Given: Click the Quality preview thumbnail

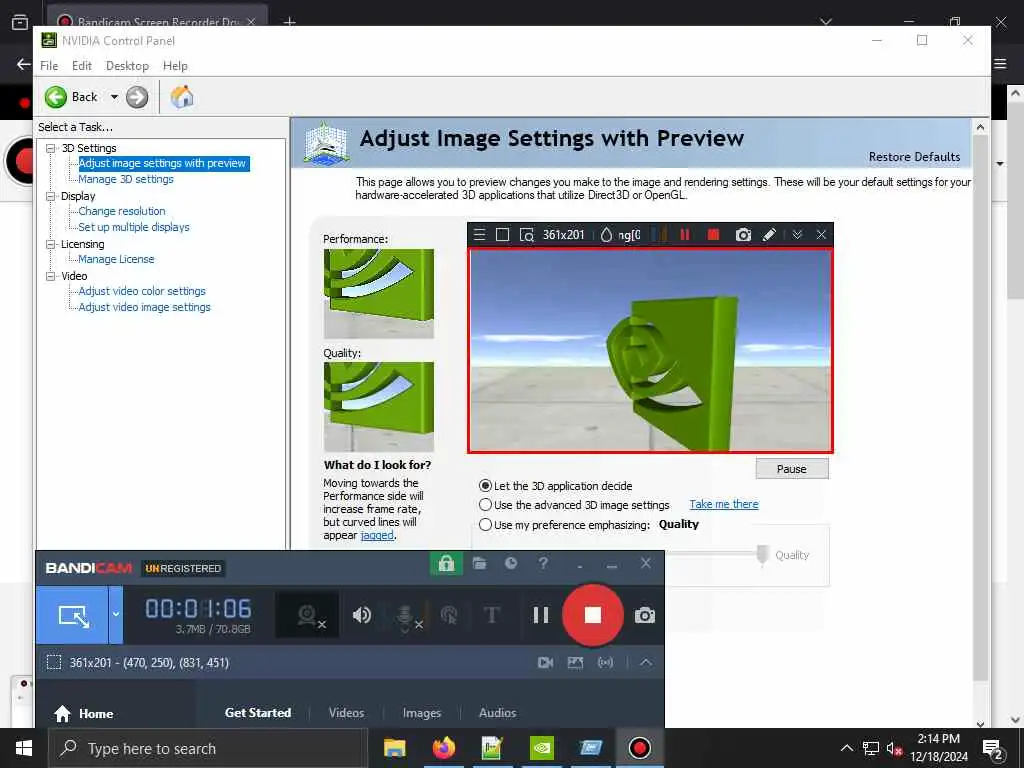Looking at the screenshot, I should point(379,407).
